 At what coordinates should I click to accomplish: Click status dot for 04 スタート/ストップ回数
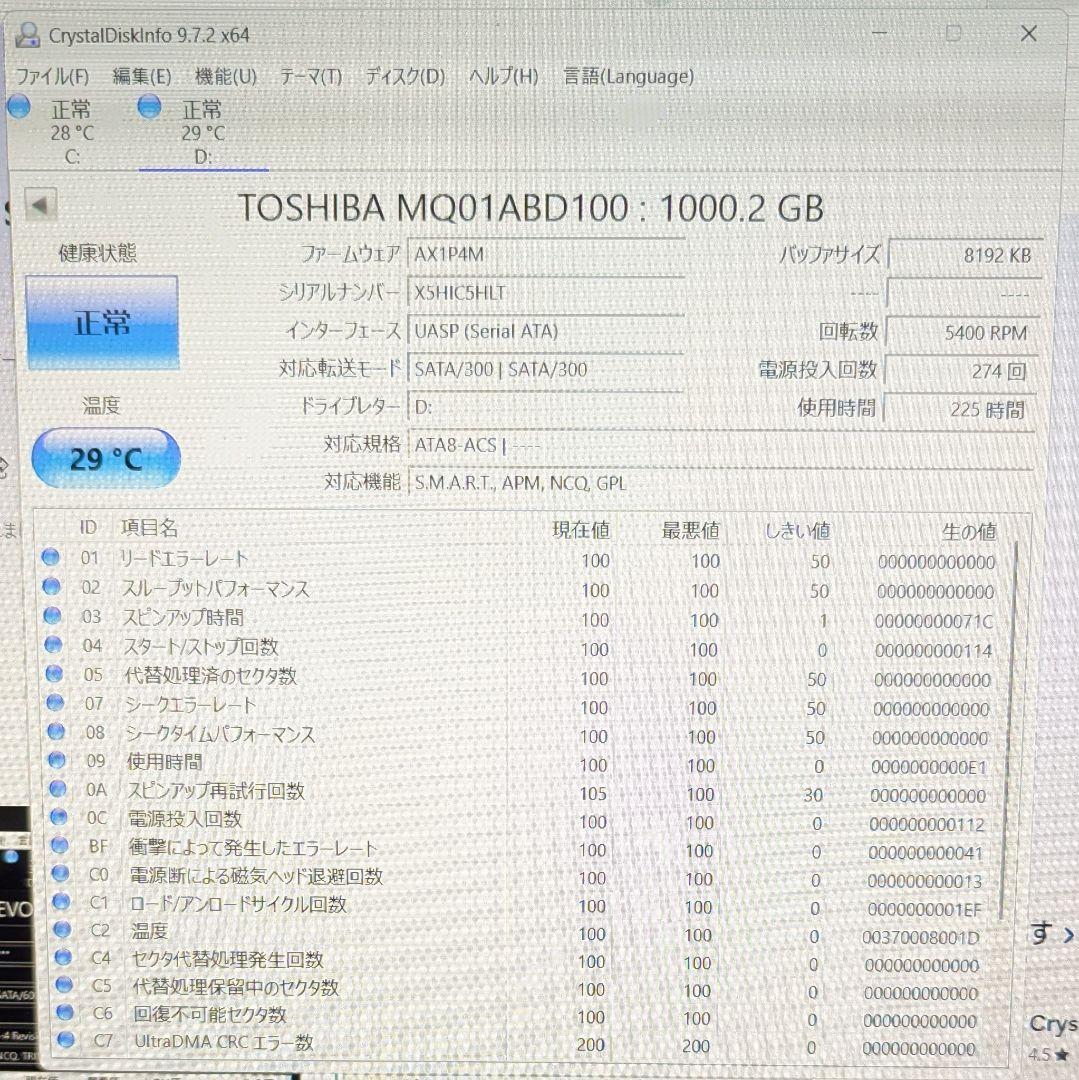(x=53, y=645)
